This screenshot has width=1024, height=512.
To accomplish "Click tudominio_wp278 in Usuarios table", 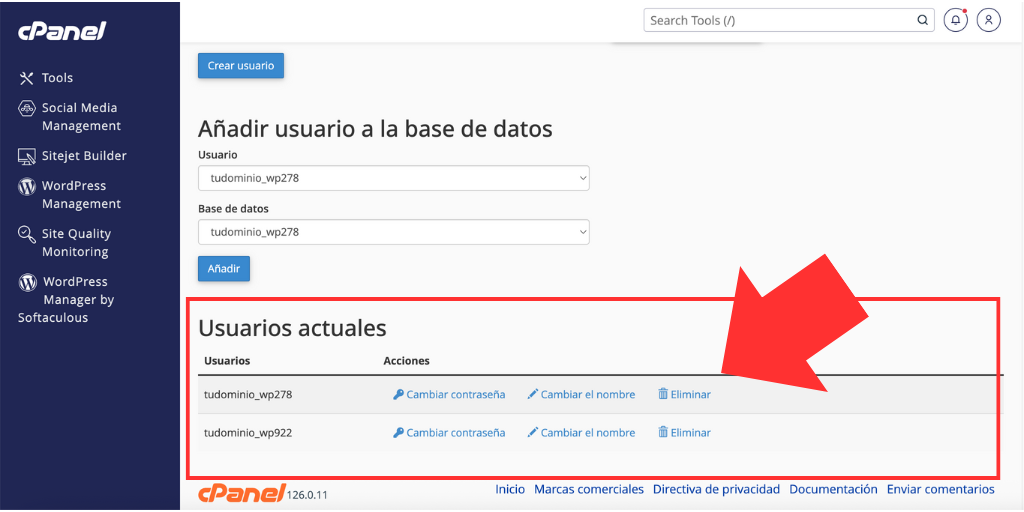I will click(248, 394).
